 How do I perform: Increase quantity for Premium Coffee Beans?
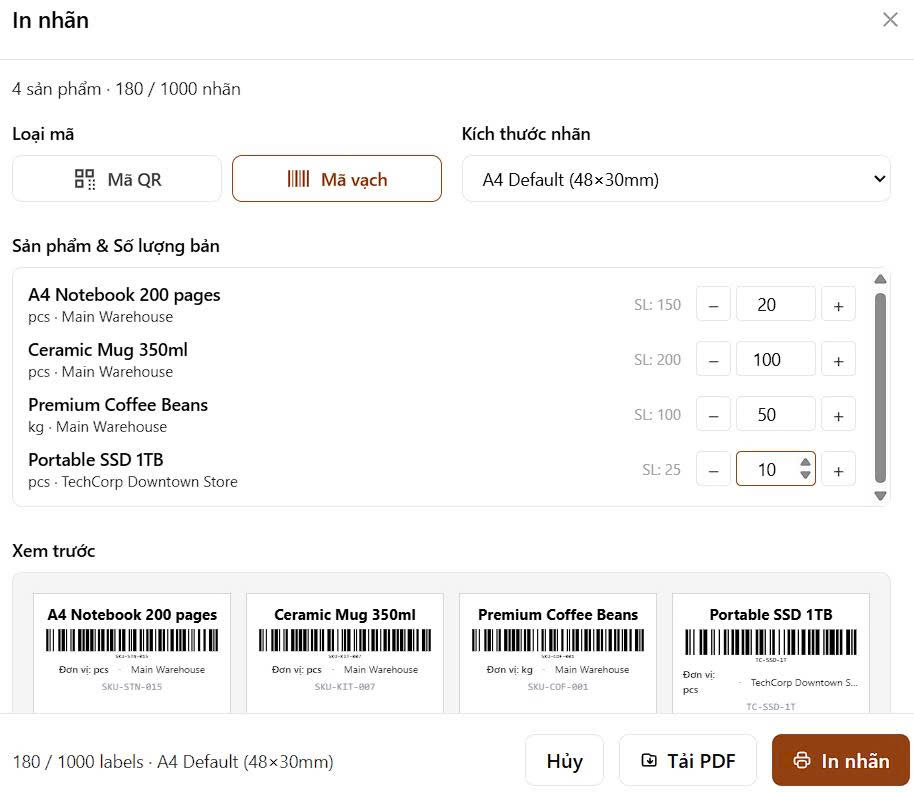[838, 414]
